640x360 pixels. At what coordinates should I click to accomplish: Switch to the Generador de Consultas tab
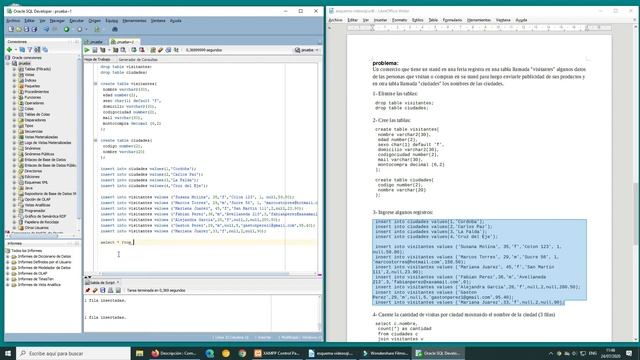[138, 60]
